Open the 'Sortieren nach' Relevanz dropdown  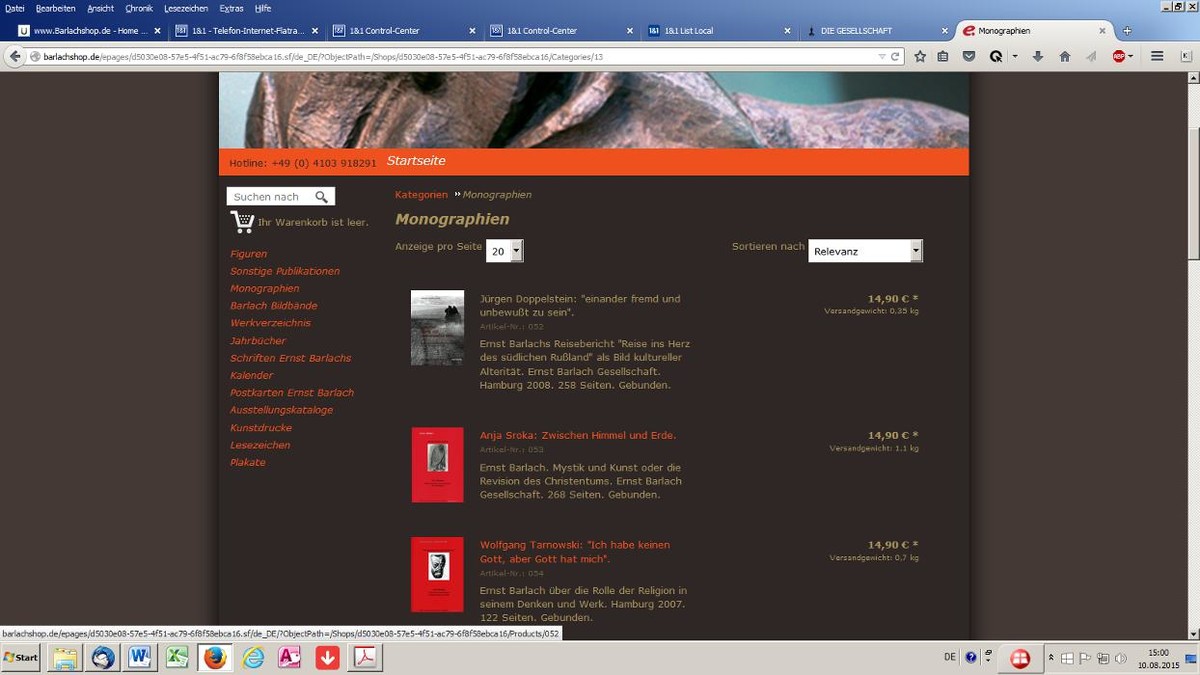pyautogui.click(x=865, y=250)
